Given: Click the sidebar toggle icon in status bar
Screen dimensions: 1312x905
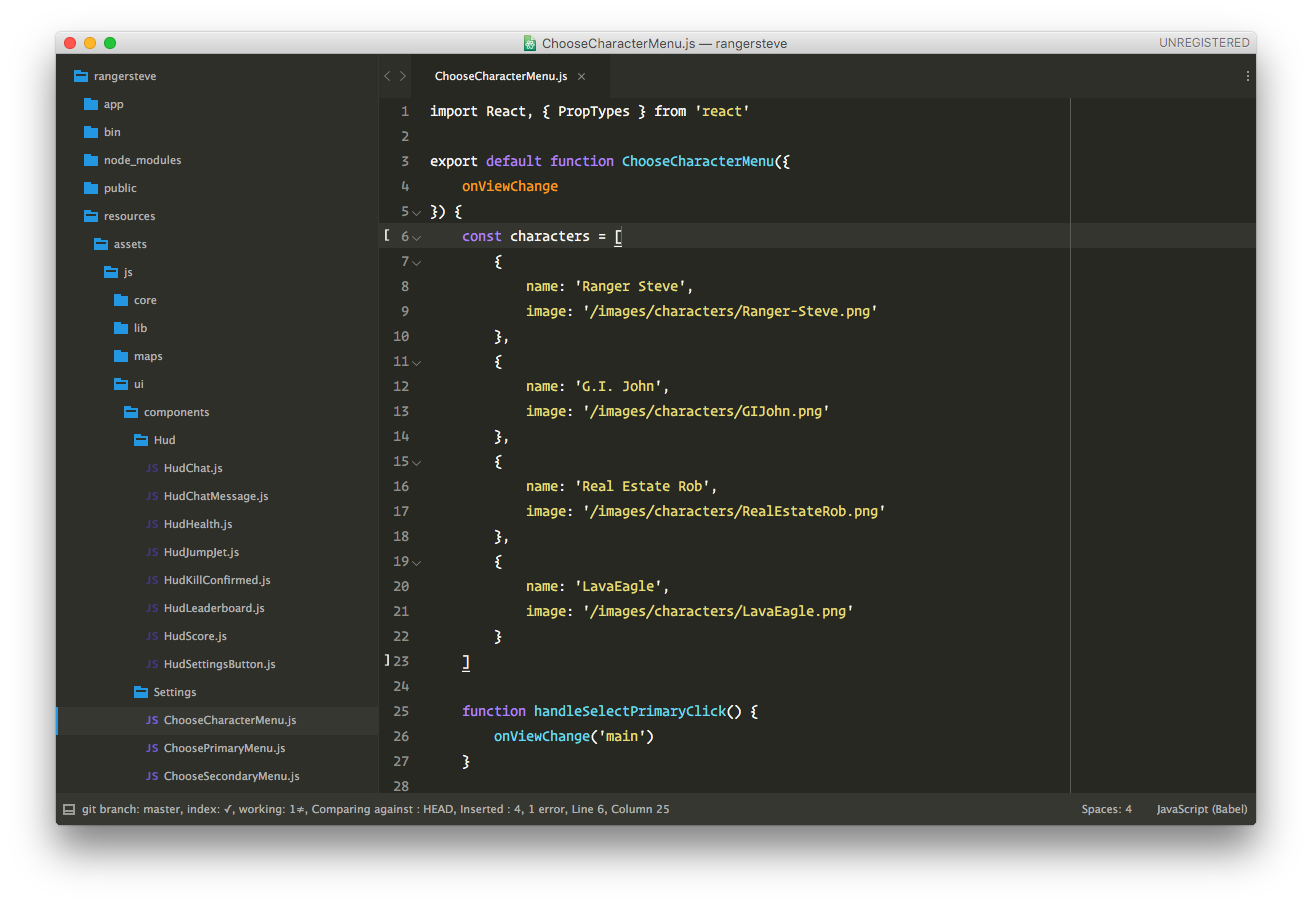Looking at the screenshot, I should tap(69, 809).
